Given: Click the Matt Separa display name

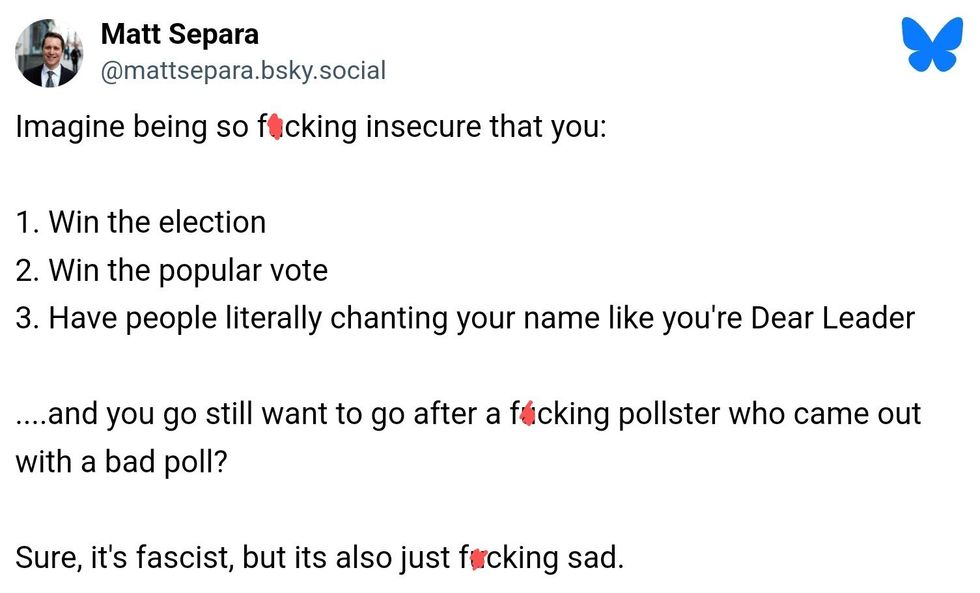Looking at the screenshot, I should click(179, 35).
